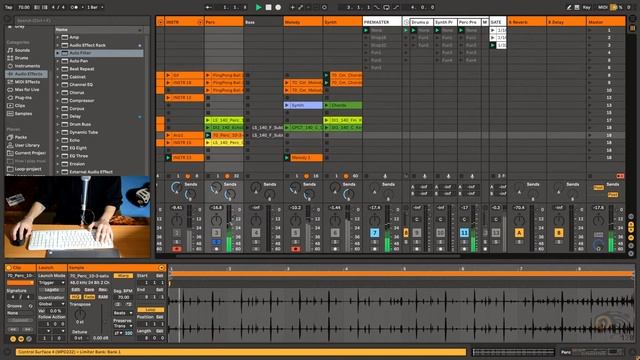Launch the Melody 1 clip

point(287,158)
